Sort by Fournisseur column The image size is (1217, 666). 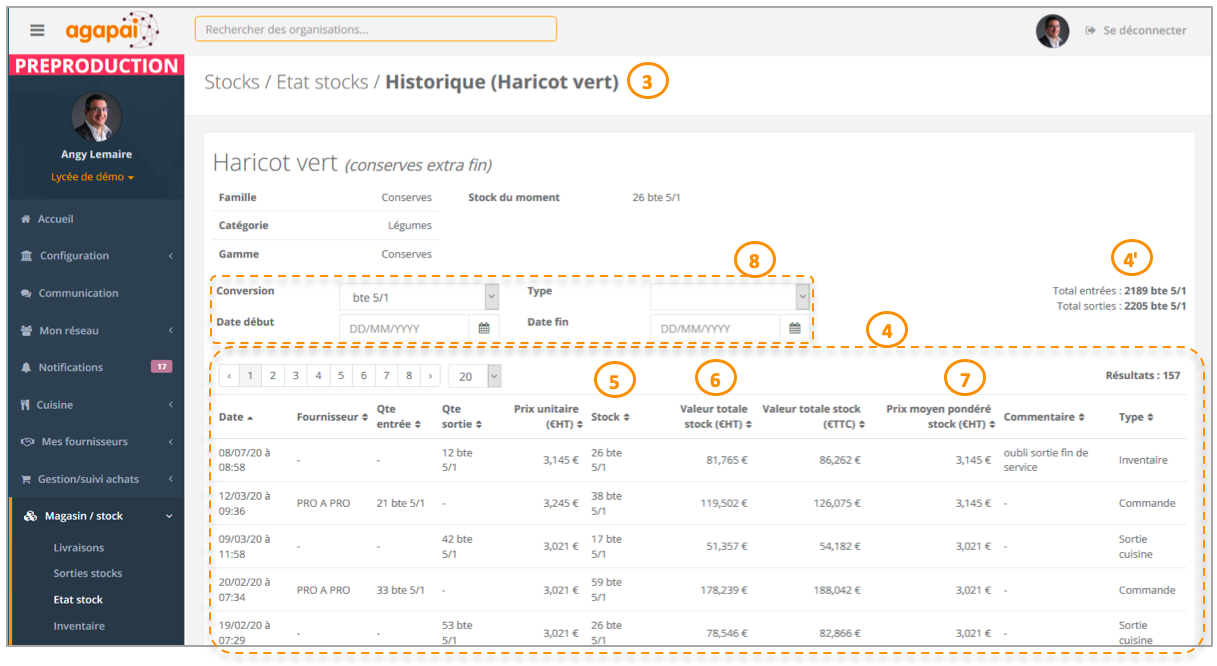coord(332,417)
